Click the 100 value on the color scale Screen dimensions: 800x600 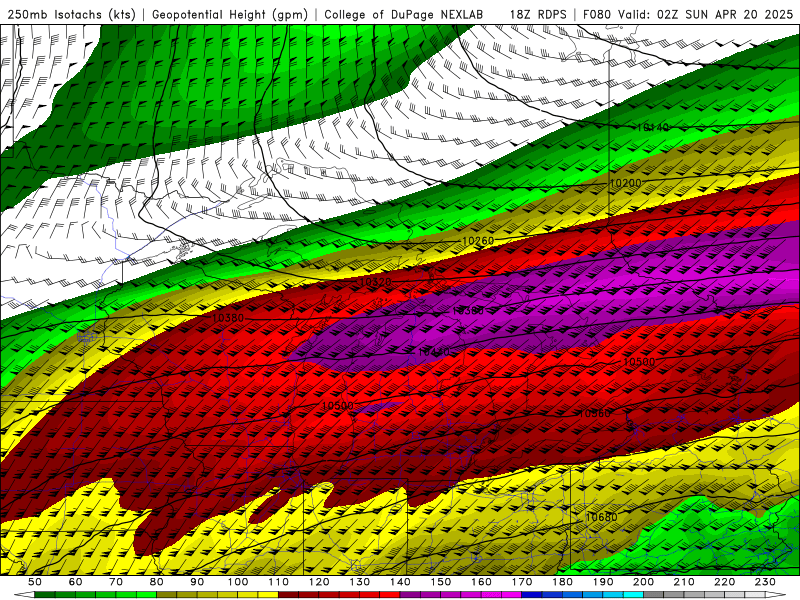[238, 582]
